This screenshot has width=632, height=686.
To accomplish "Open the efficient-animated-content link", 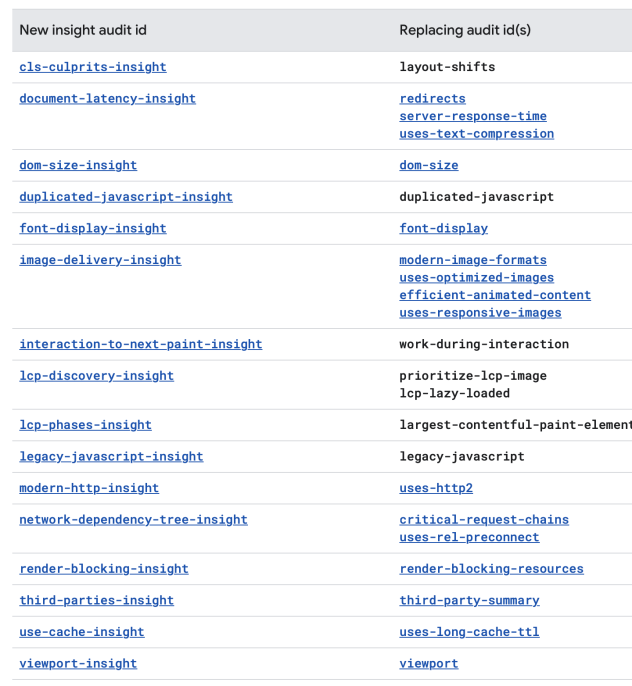I will [495, 295].
